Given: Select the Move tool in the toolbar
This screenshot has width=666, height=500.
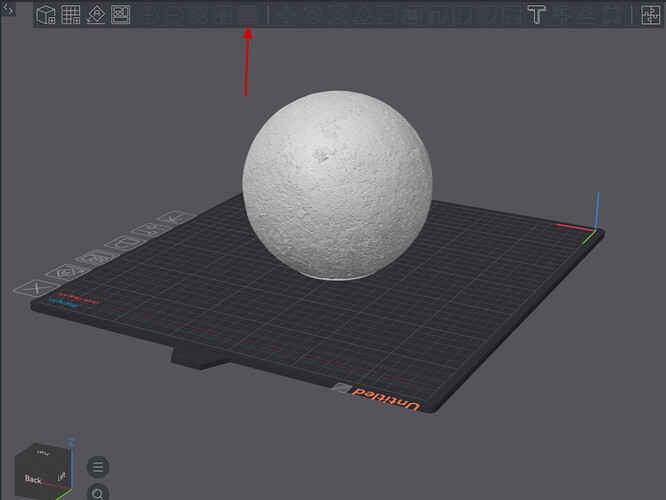Looking at the screenshot, I should pyautogui.click(x=287, y=15).
